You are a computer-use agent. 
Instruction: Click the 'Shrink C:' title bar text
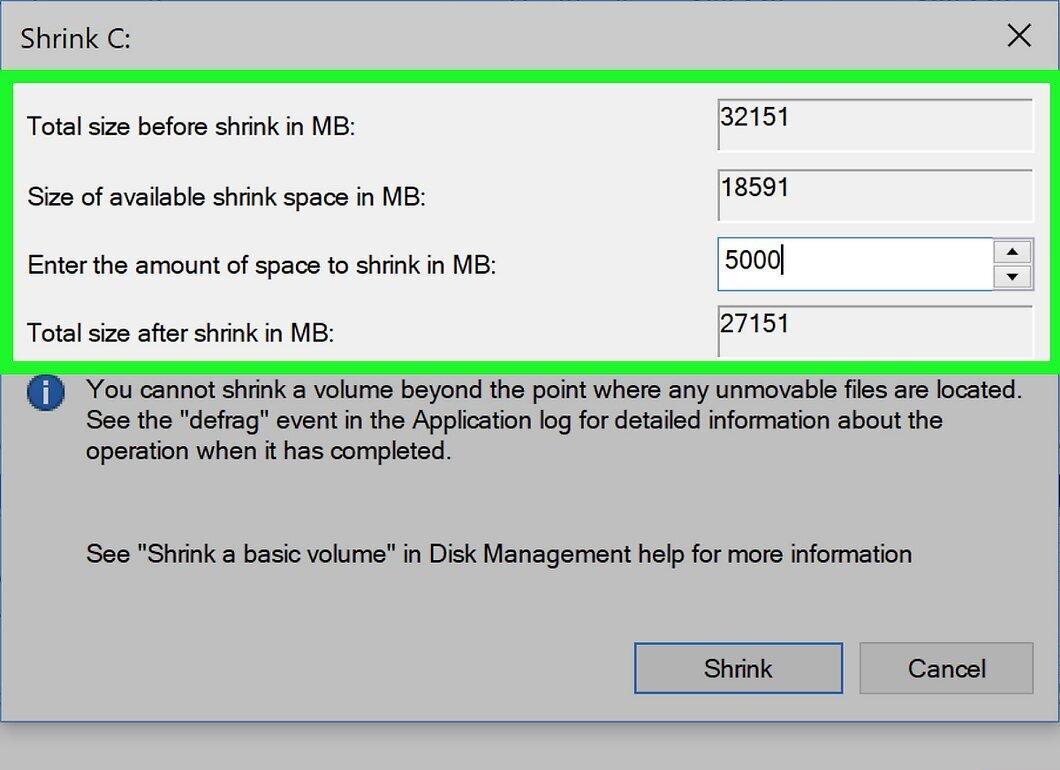pos(76,38)
